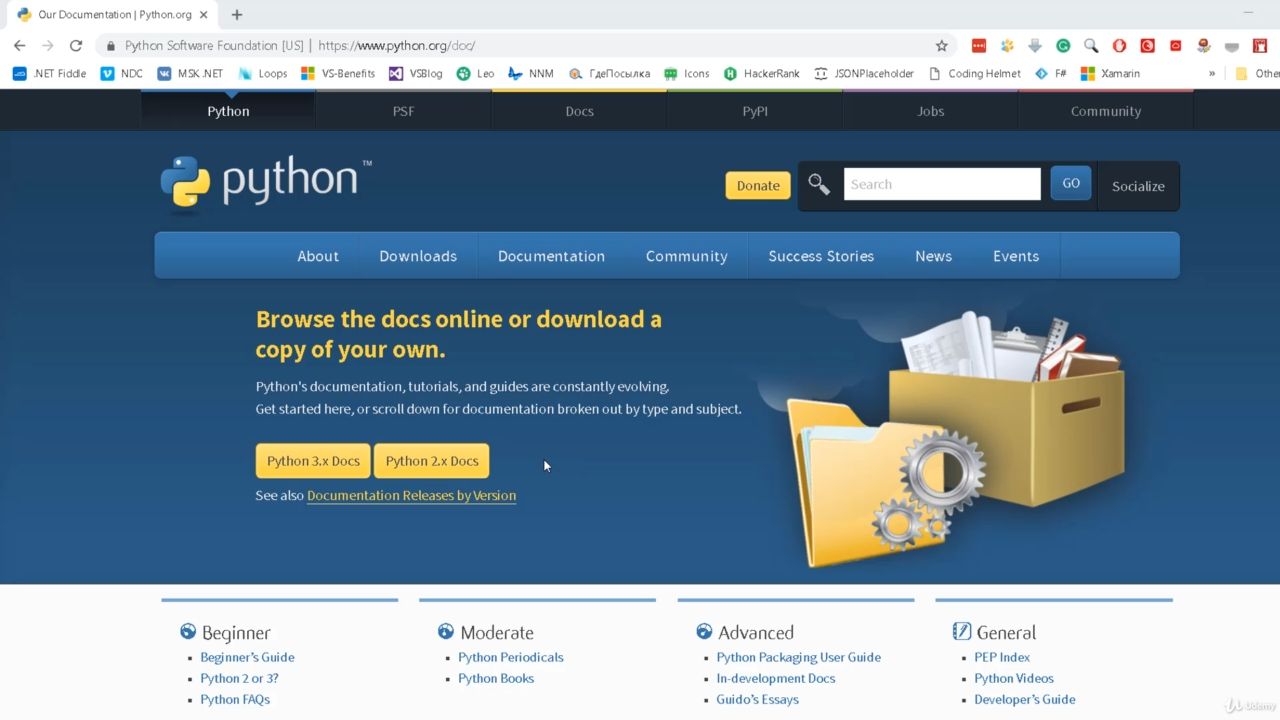Open the Loops bookmark
Screen dimensions: 1280x720
(x=262, y=73)
